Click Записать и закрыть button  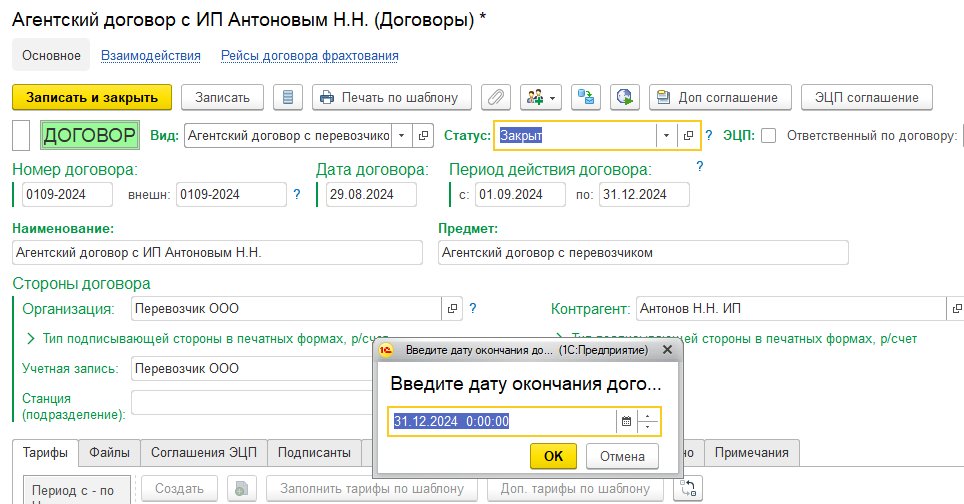(92, 97)
